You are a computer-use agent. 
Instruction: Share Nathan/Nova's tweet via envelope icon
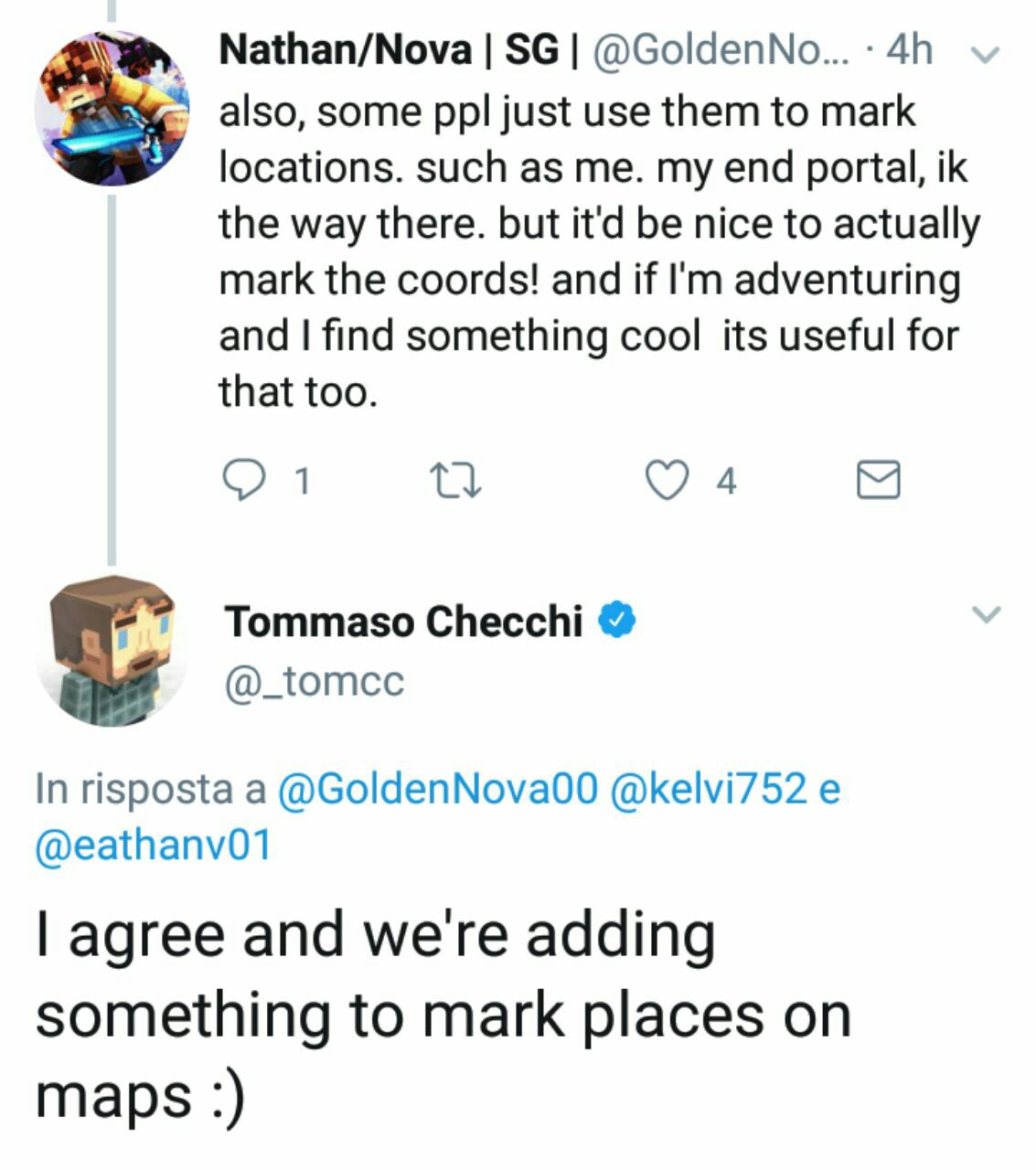[878, 480]
